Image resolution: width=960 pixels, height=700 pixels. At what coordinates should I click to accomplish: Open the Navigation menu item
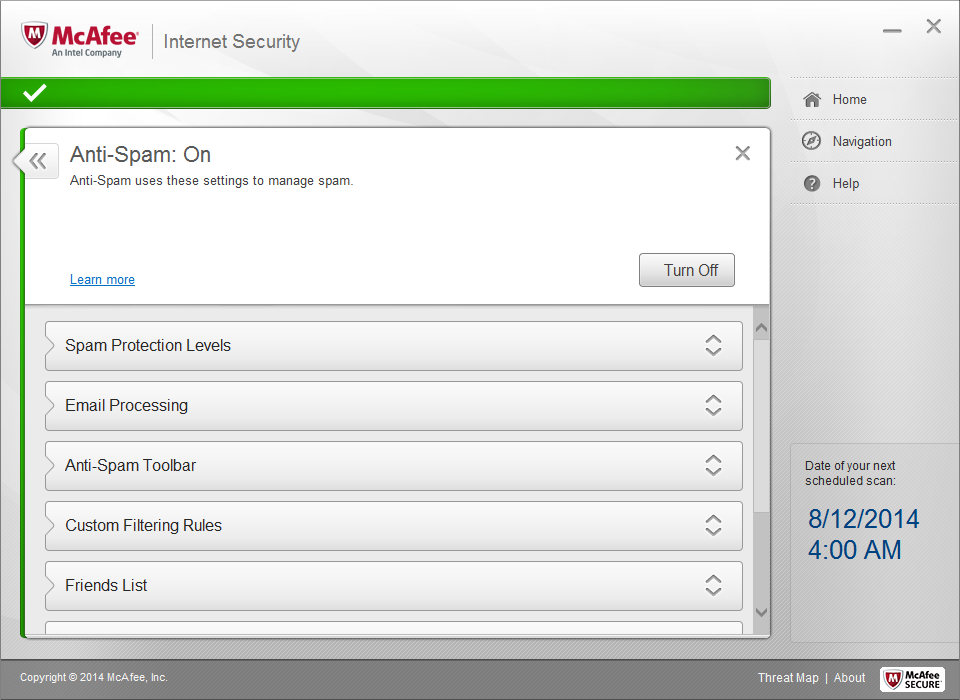(x=861, y=141)
